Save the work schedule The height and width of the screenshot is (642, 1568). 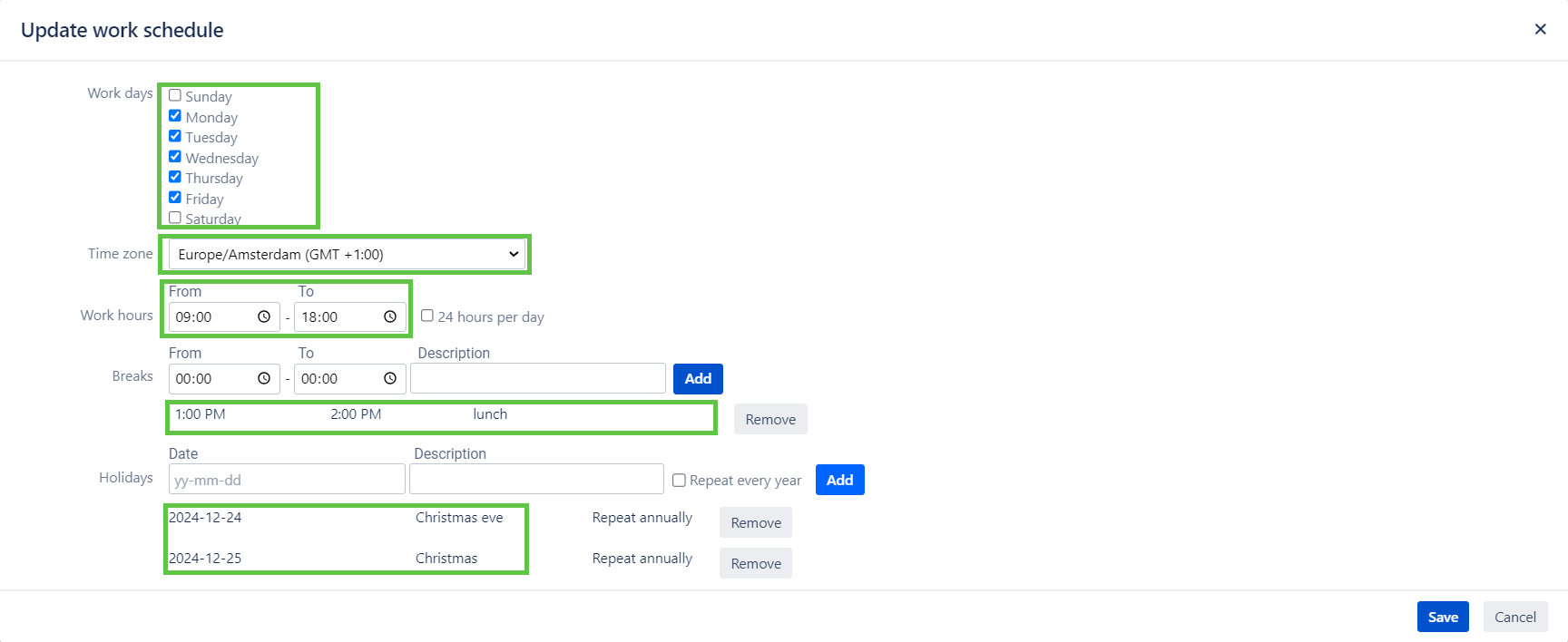pyautogui.click(x=1443, y=617)
